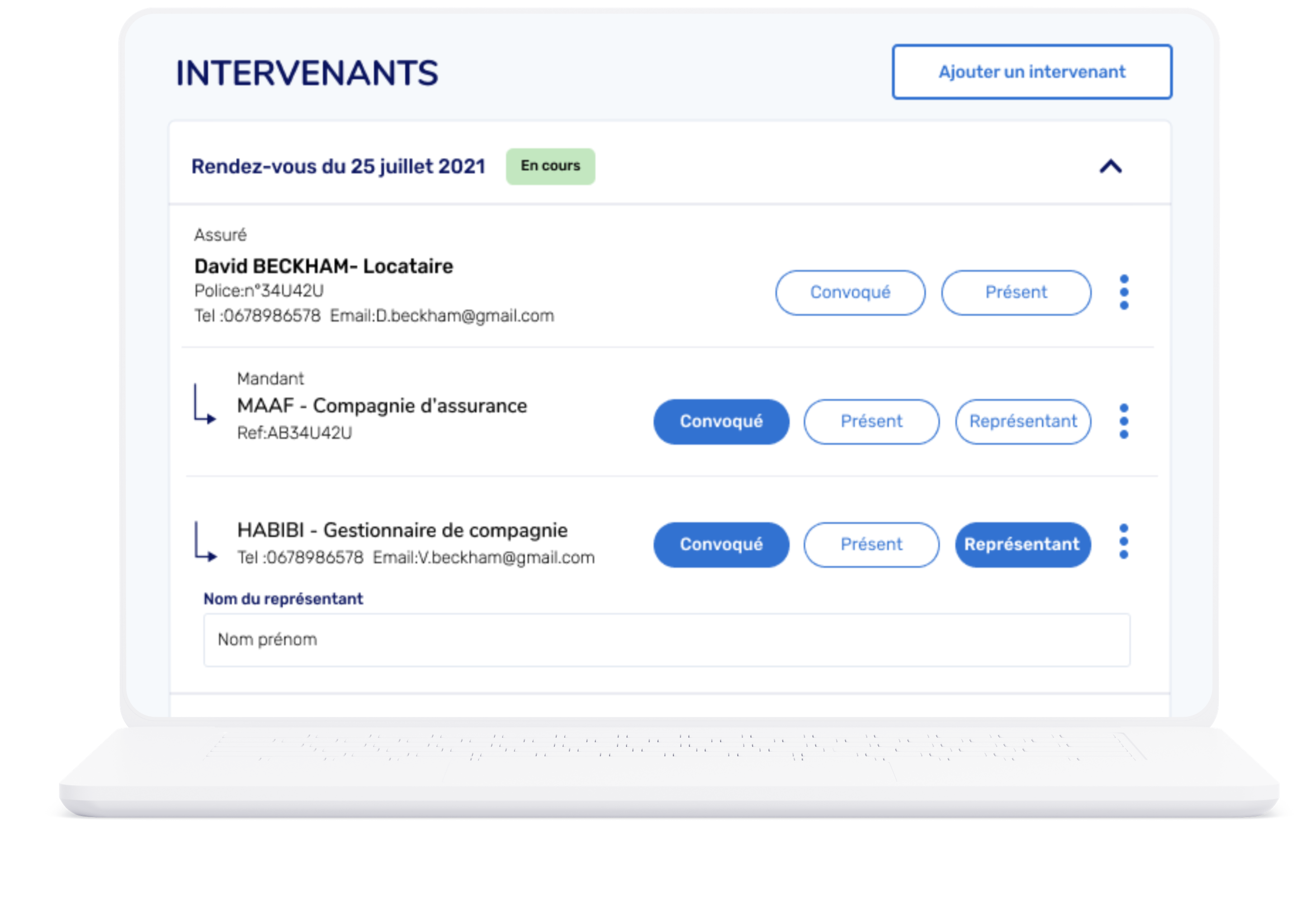Collapse the Rendez-vous du 25 juillet 2021 section
This screenshot has width=1316, height=904.
[x=1110, y=166]
